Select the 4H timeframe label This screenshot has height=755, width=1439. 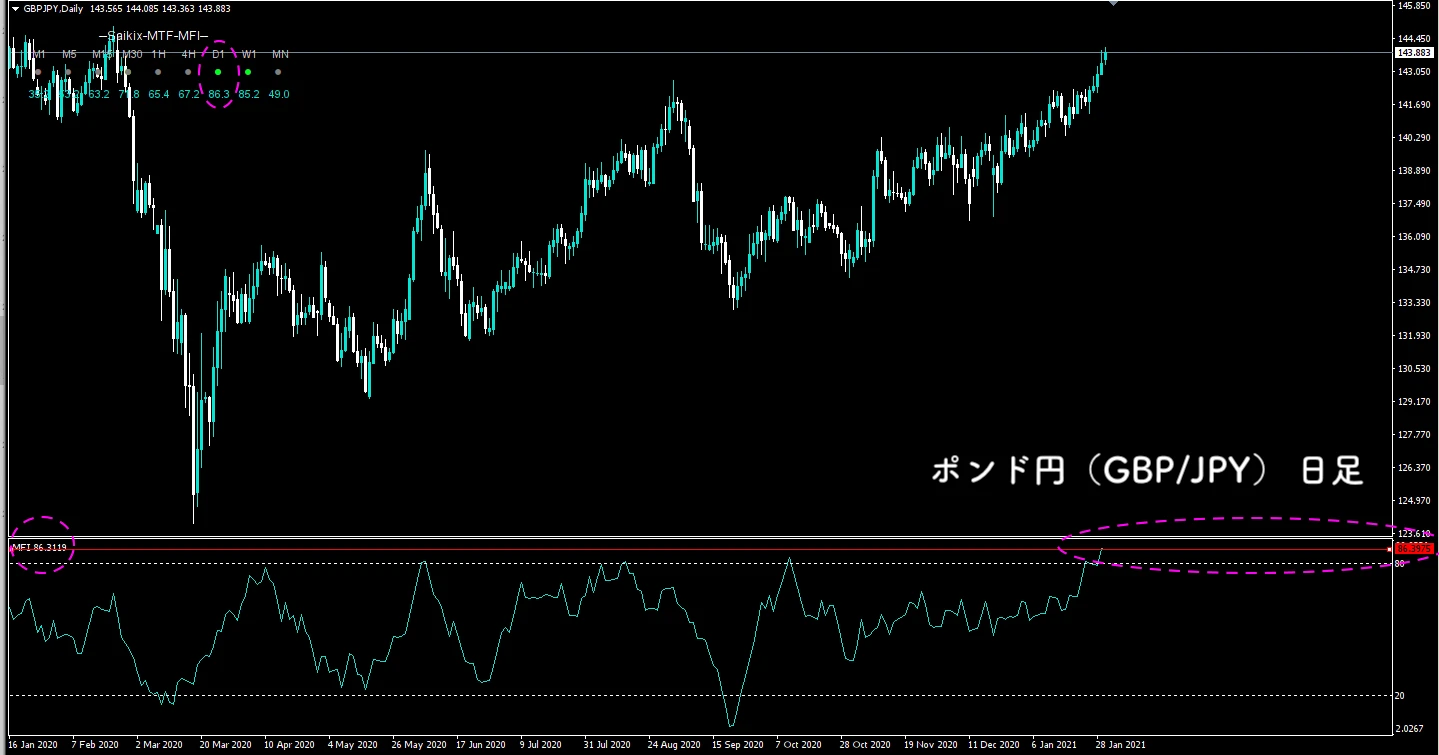188,54
